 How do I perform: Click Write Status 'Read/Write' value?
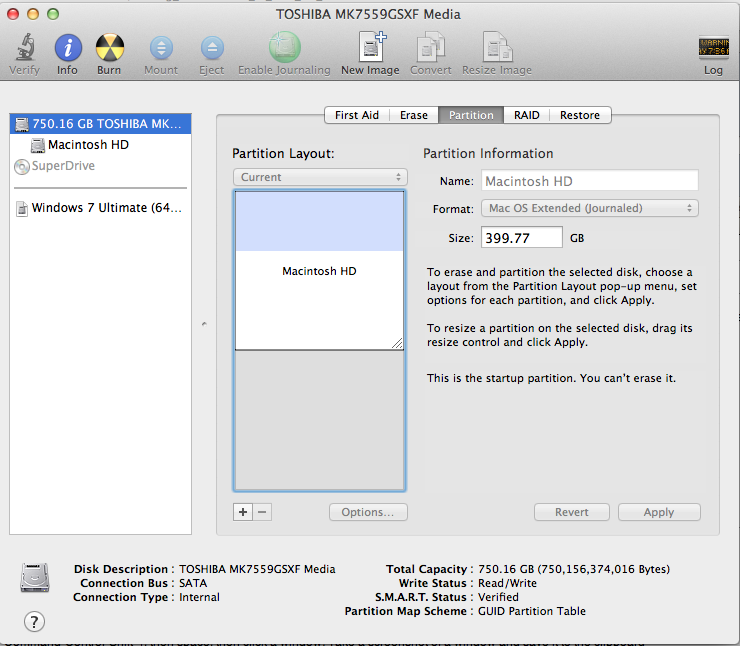coord(507,583)
